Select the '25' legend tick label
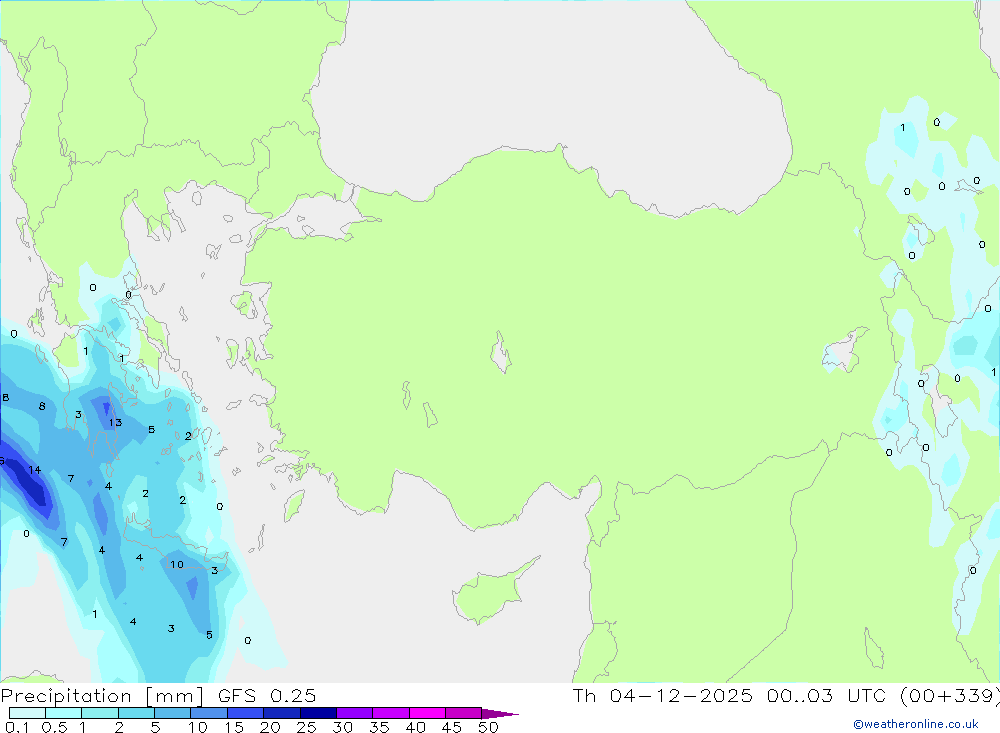The image size is (1000, 733). (307, 727)
